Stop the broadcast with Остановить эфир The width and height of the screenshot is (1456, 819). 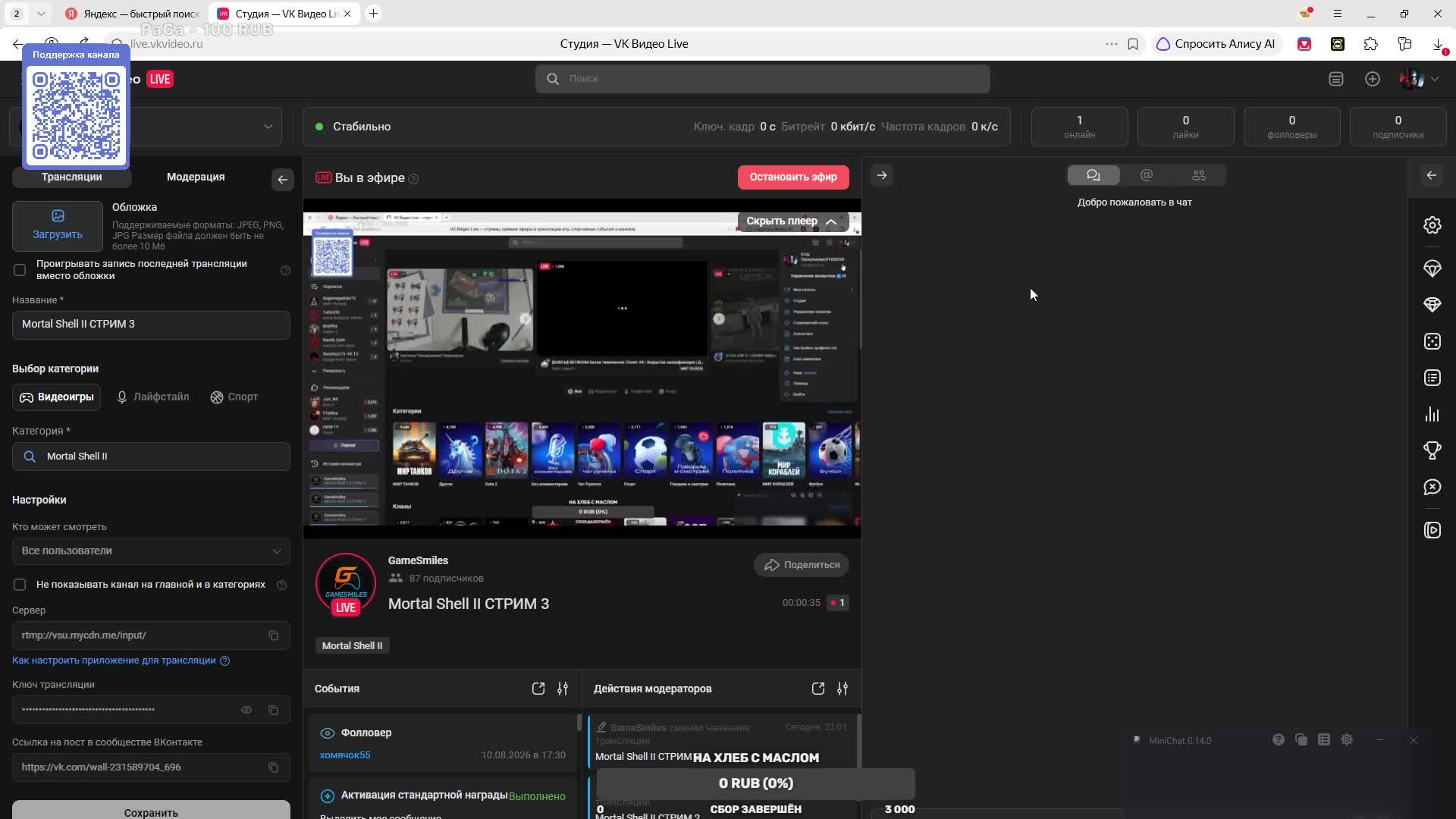793,177
